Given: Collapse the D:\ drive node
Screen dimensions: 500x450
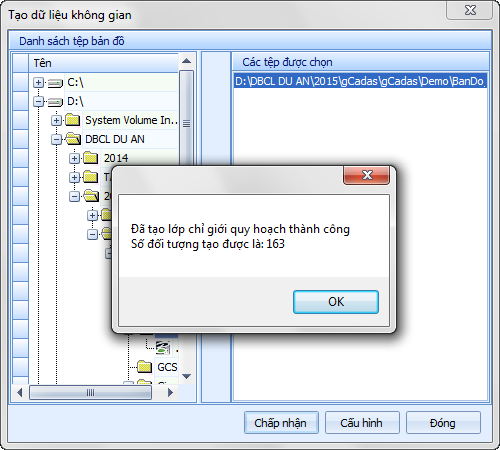Looking at the screenshot, I should (39, 101).
